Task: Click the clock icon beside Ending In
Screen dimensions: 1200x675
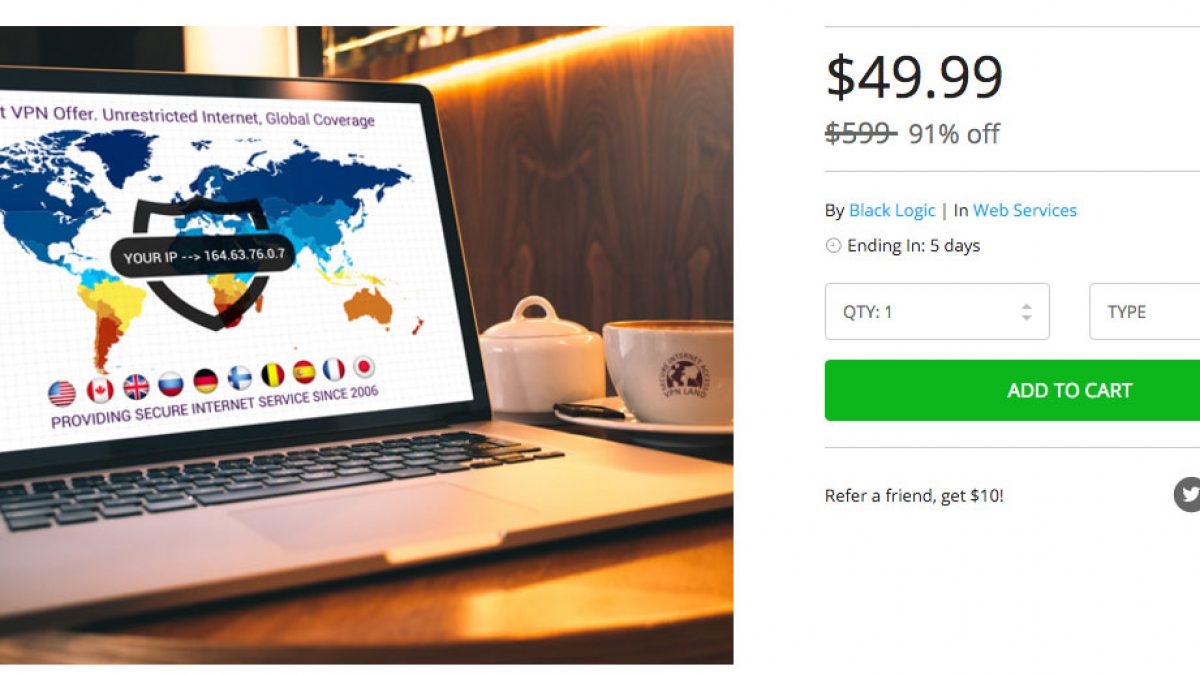Action: click(833, 245)
